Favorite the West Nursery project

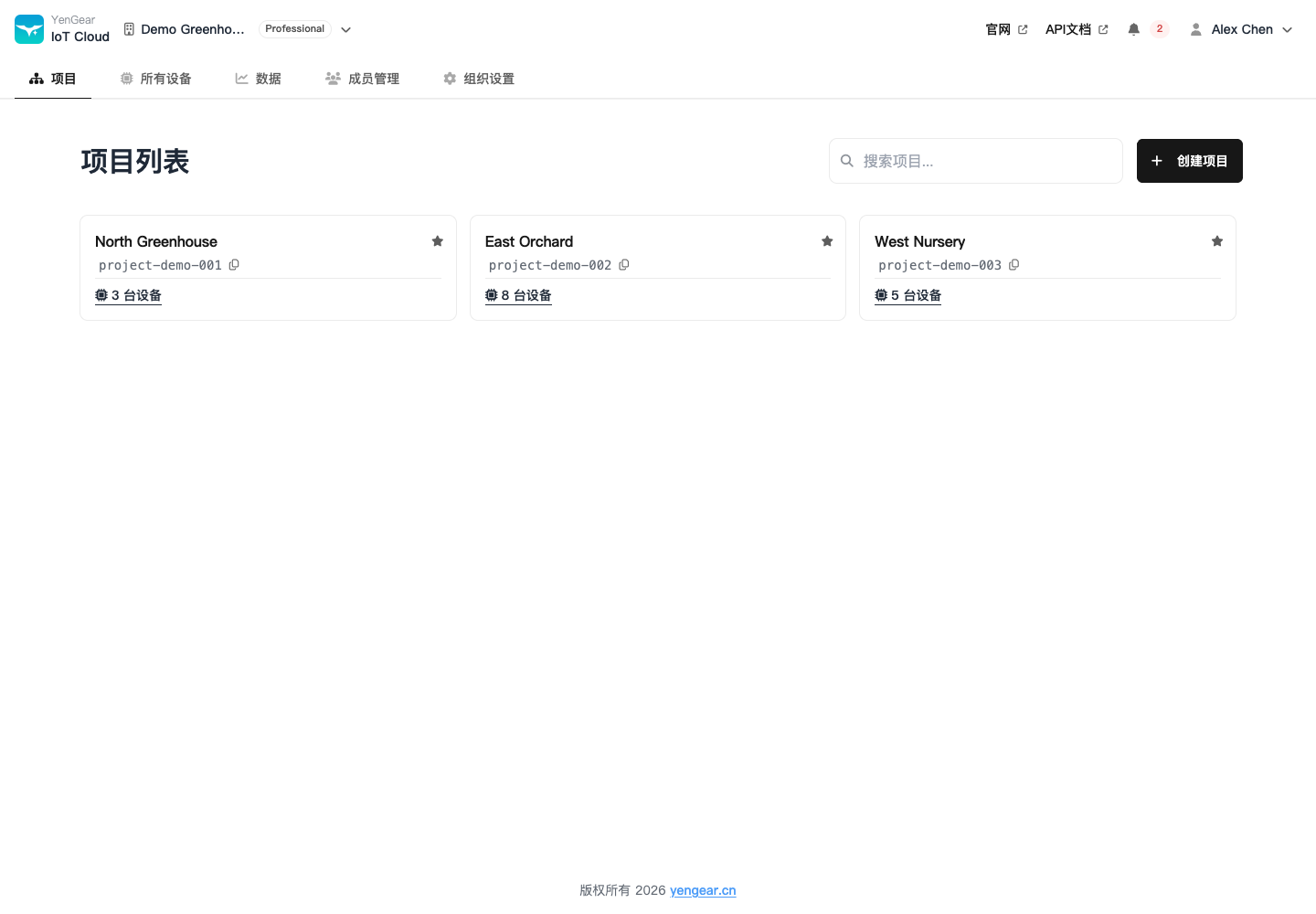click(x=1217, y=241)
